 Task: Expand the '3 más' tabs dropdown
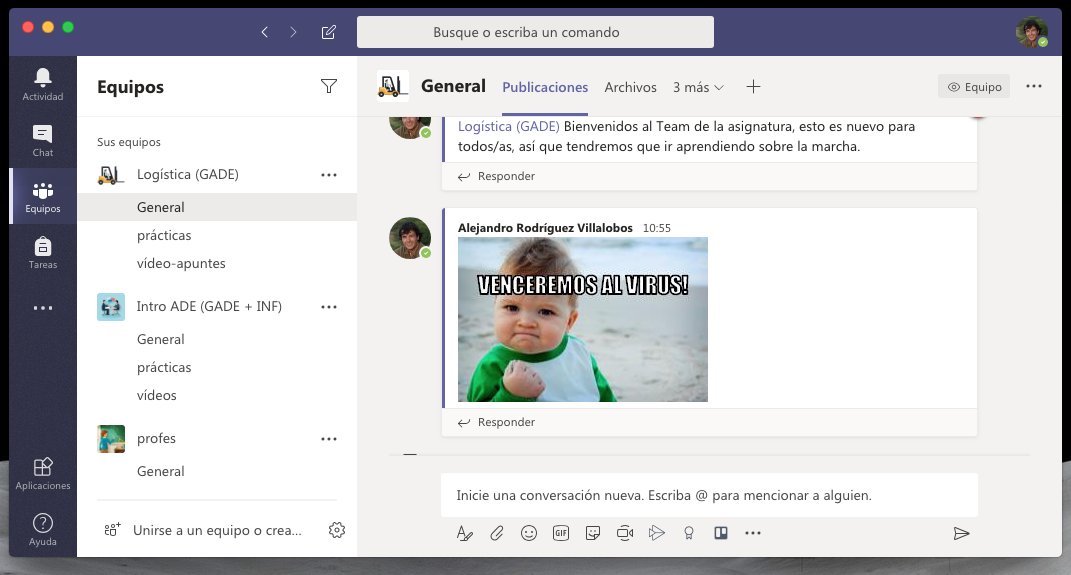pos(698,87)
